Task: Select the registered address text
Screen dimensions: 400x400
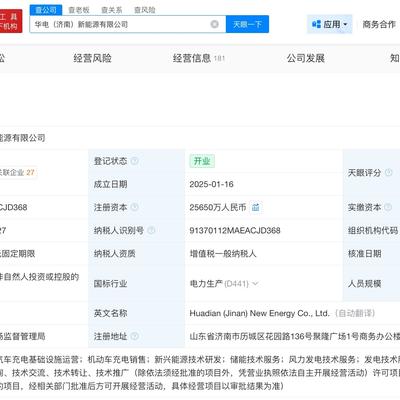Action: [295, 336]
